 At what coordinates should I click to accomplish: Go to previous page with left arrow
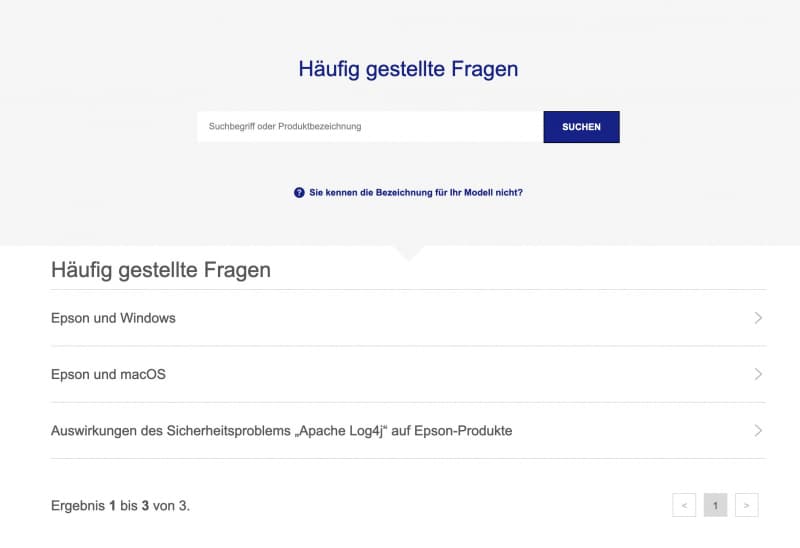(x=684, y=505)
